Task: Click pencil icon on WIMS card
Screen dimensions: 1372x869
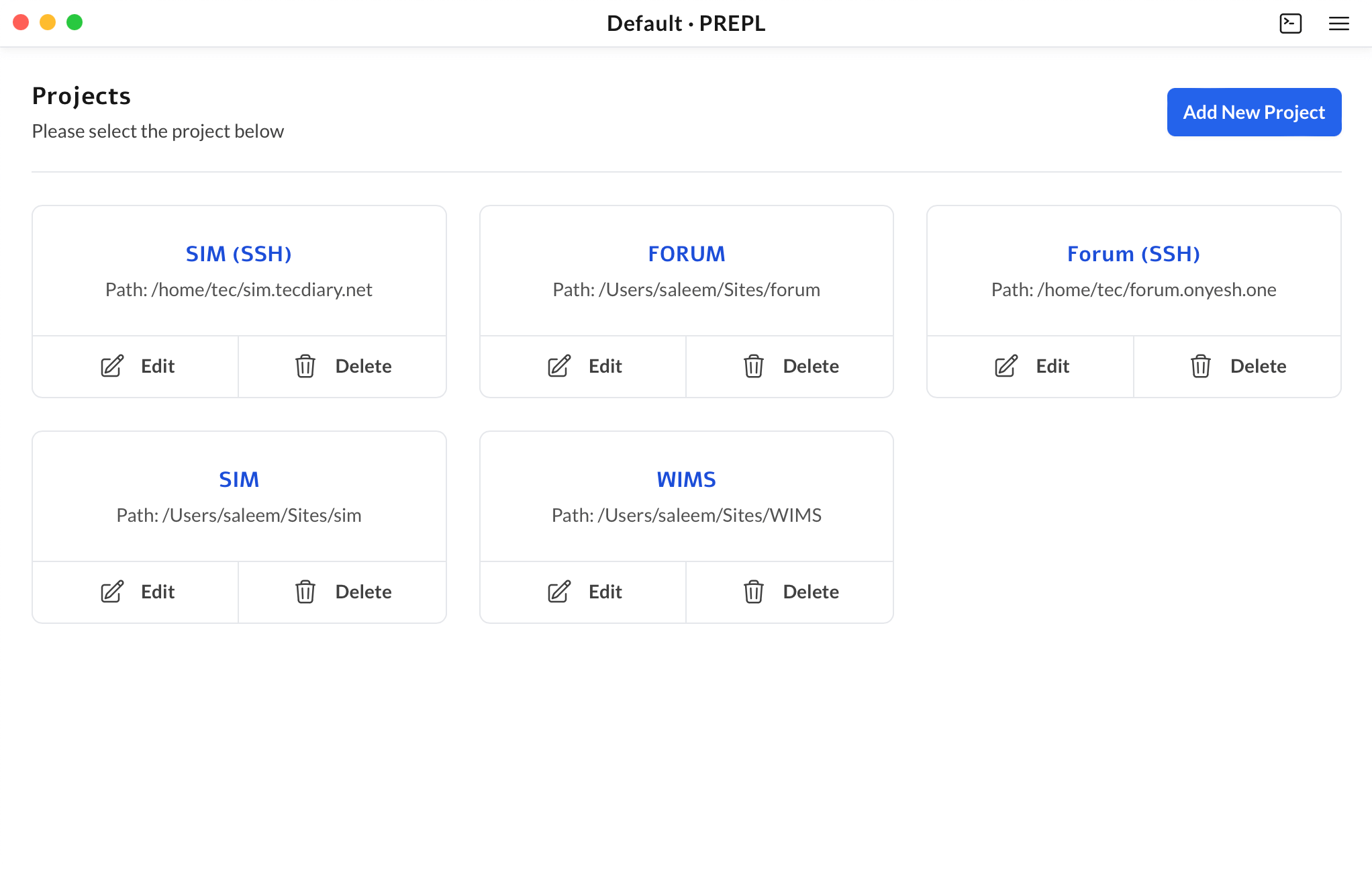Action: point(559,592)
